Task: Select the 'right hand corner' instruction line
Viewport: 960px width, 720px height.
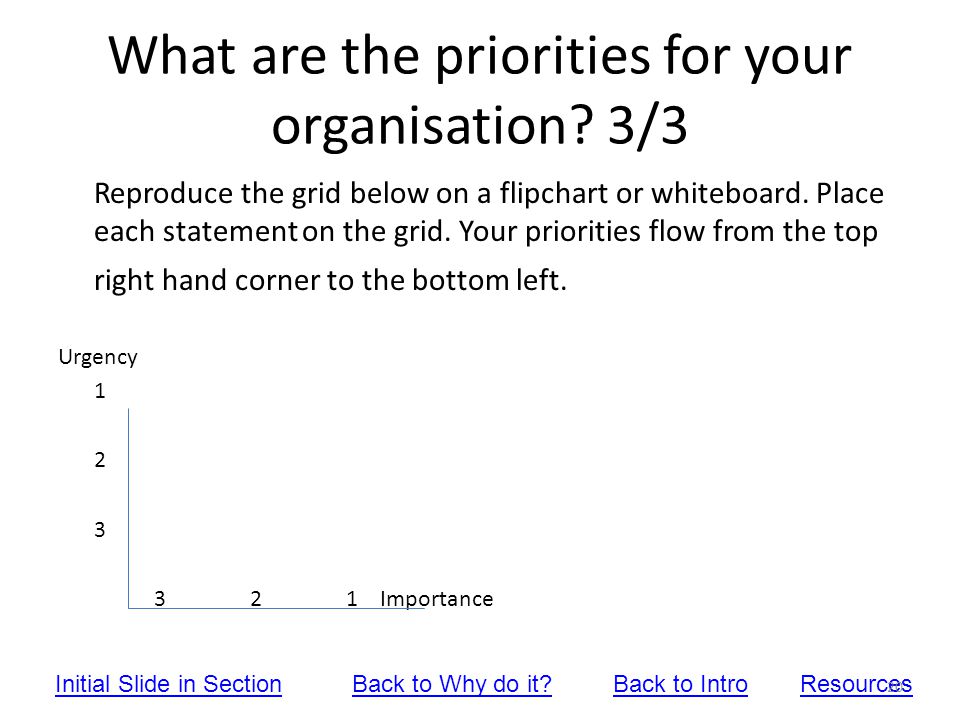Action: point(331,280)
